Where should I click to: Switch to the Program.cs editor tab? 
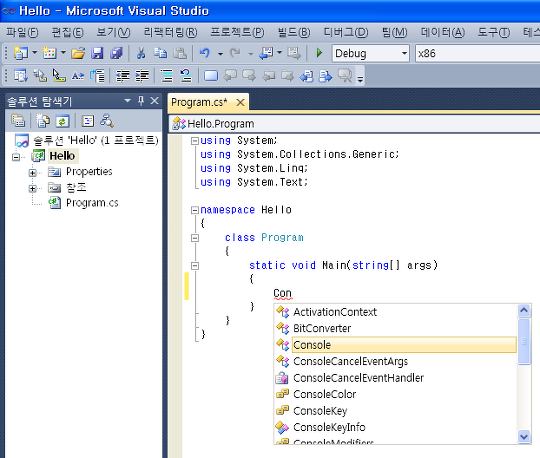[x=199, y=102]
